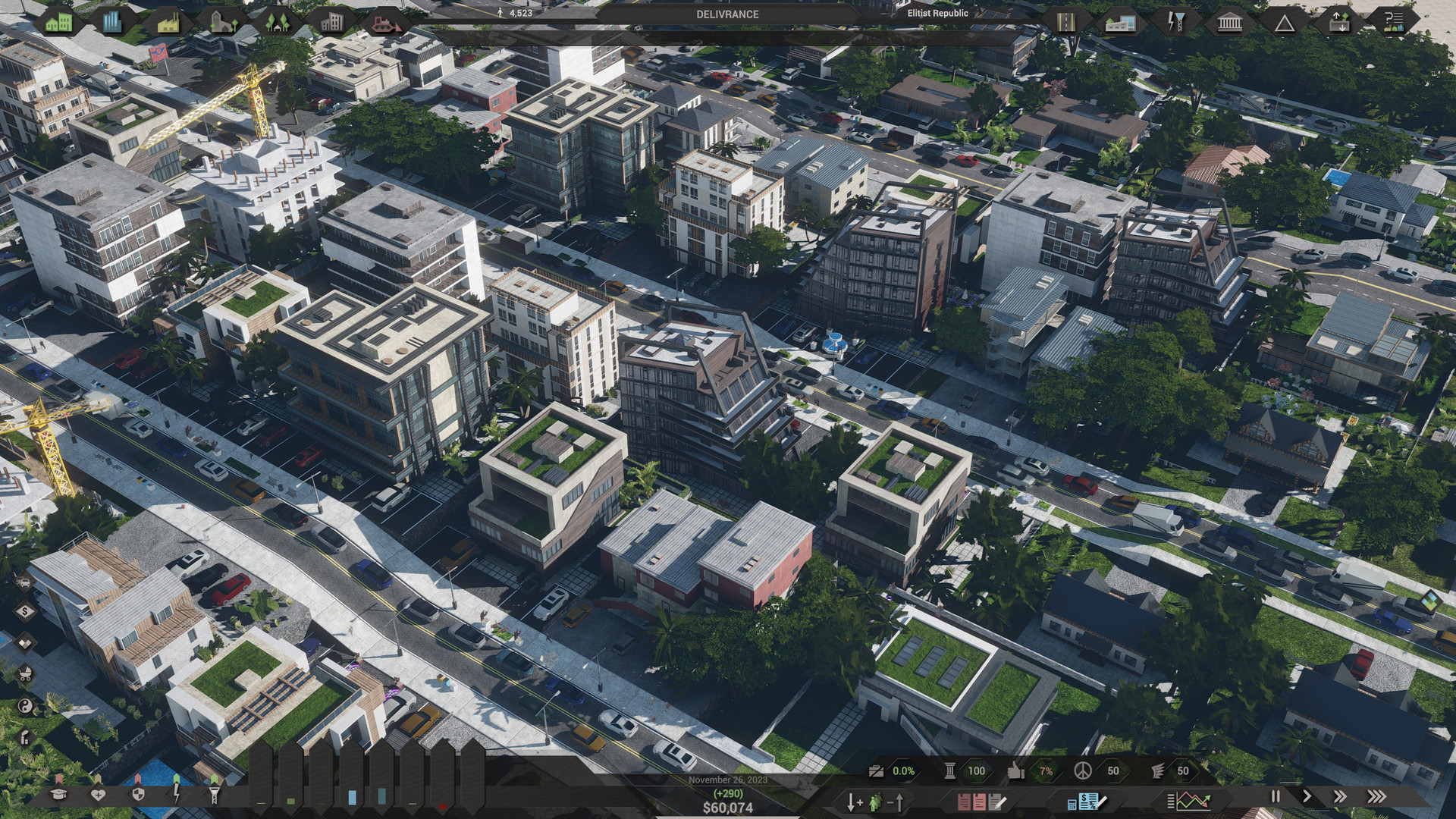Image resolution: width=1456 pixels, height=819 pixels.
Task: Select the road building tool
Action: point(1066,22)
